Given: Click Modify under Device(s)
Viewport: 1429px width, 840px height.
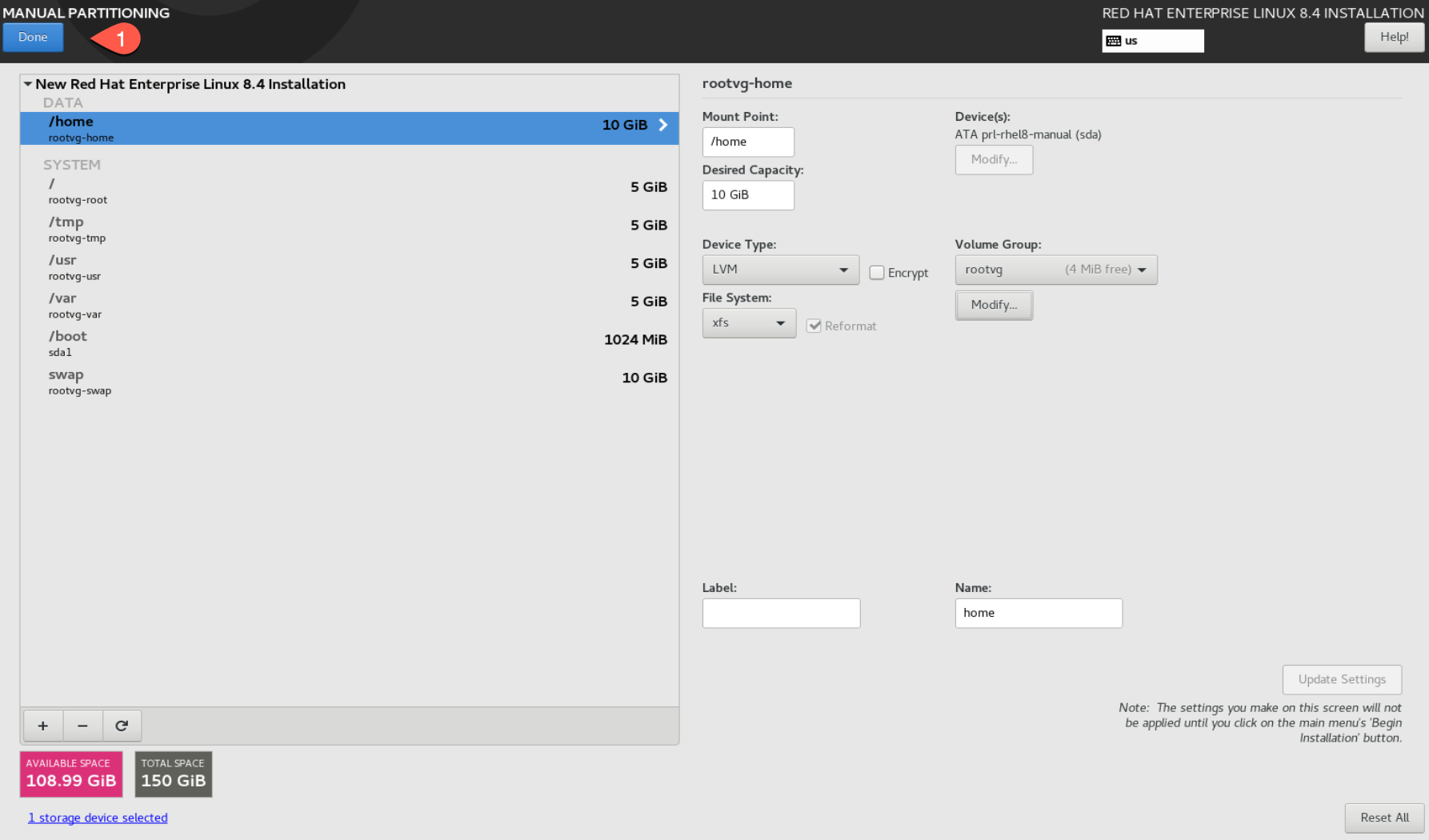Looking at the screenshot, I should click(994, 159).
